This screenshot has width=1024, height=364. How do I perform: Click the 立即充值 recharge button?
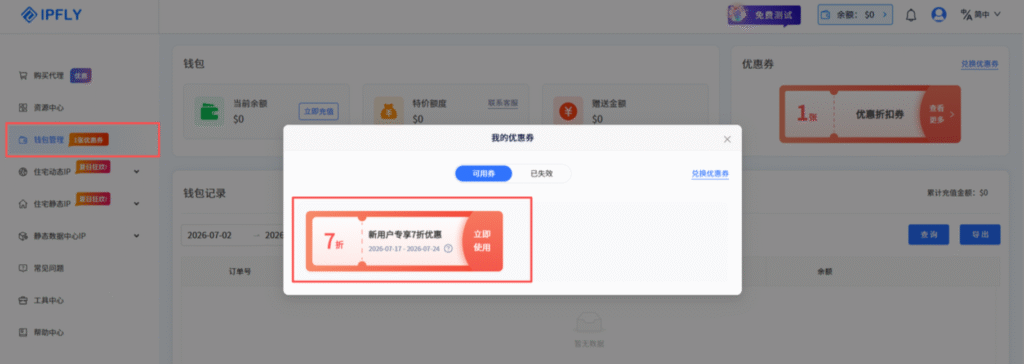pyautogui.click(x=319, y=111)
